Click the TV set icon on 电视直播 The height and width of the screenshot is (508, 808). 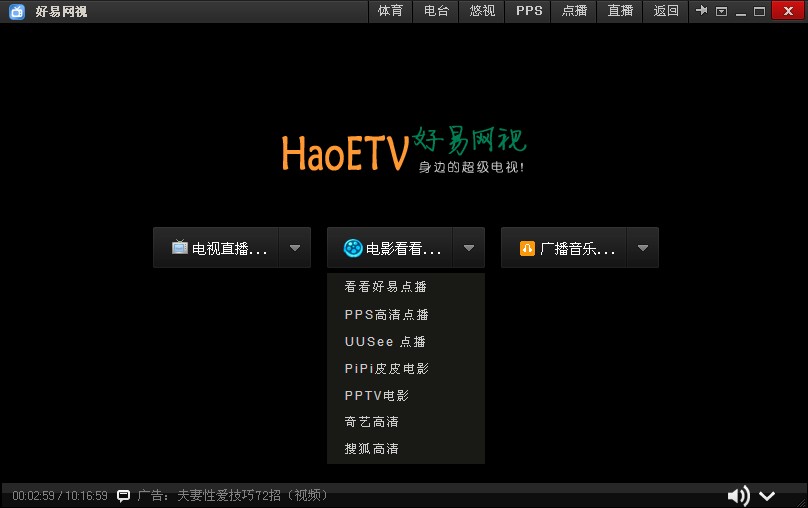point(180,247)
